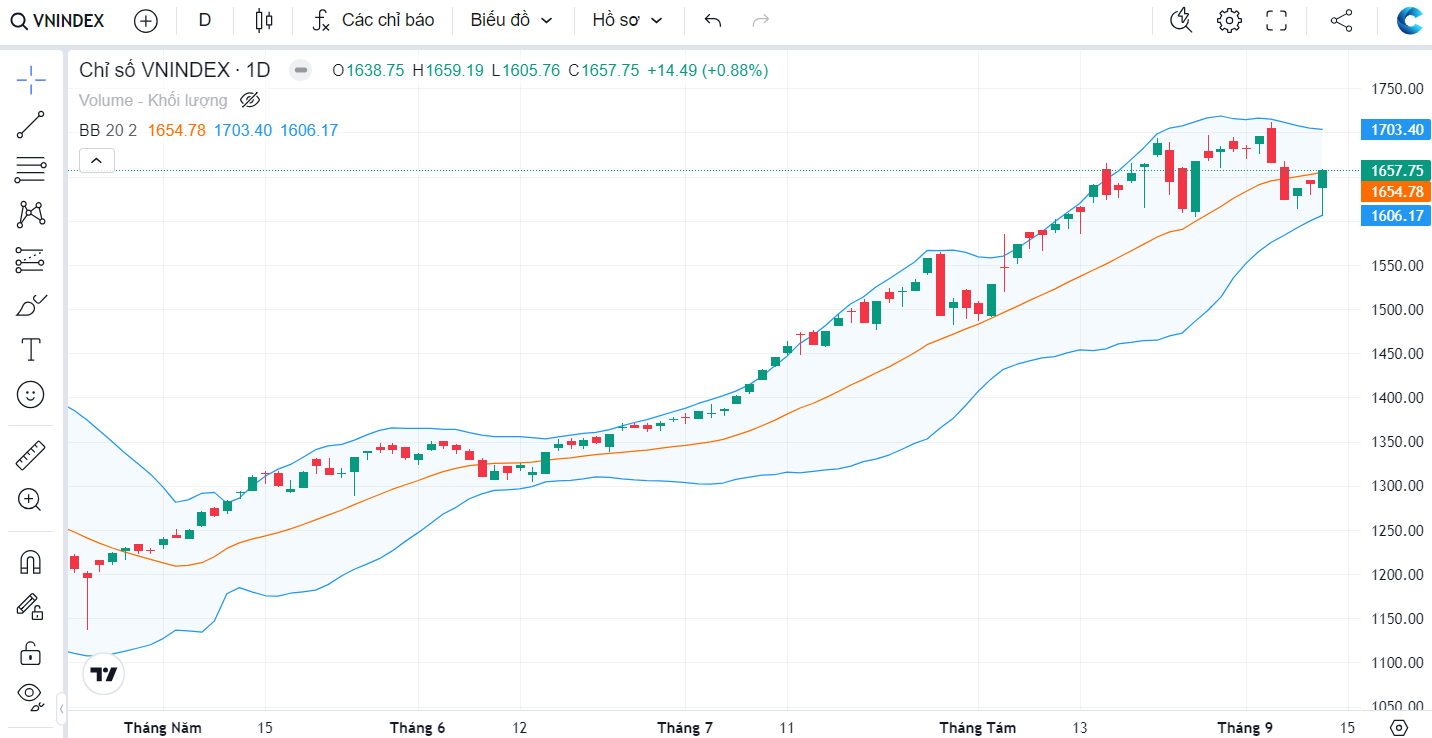1432x738 pixels.
Task: Expand the Hồ sơ dropdown
Action: [x=628, y=20]
